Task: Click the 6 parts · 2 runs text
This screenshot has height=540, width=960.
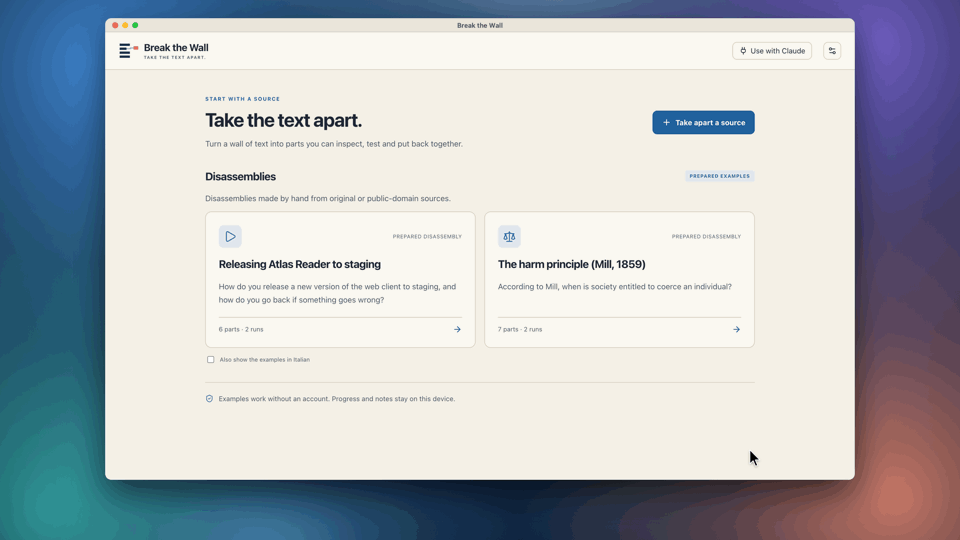Action: (x=241, y=329)
